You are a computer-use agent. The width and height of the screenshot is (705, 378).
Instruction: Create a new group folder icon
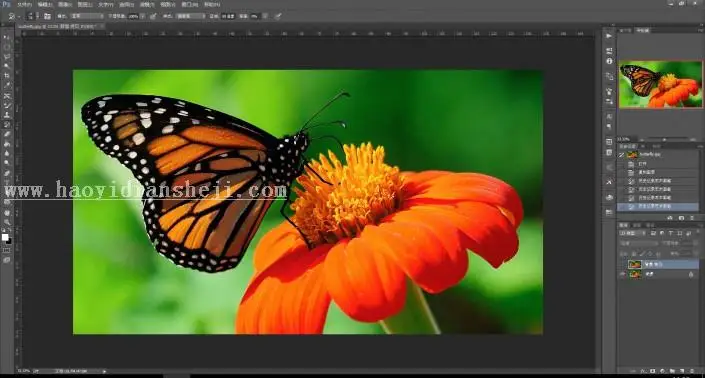coord(672,371)
